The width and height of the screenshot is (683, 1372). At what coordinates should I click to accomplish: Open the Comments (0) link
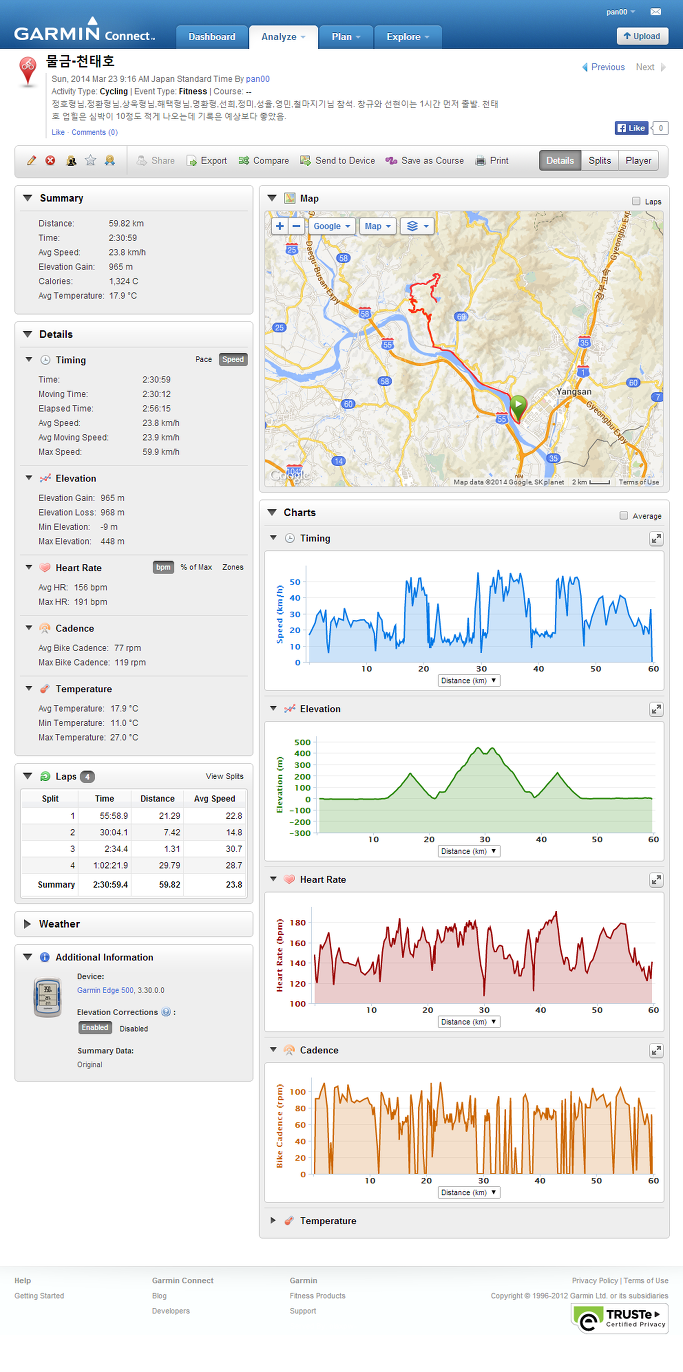pyautogui.click(x=94, y=132)
